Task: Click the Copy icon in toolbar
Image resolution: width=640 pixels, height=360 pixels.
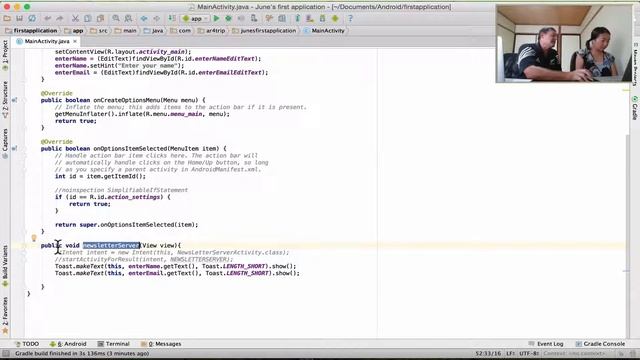Action: point(88,18)
